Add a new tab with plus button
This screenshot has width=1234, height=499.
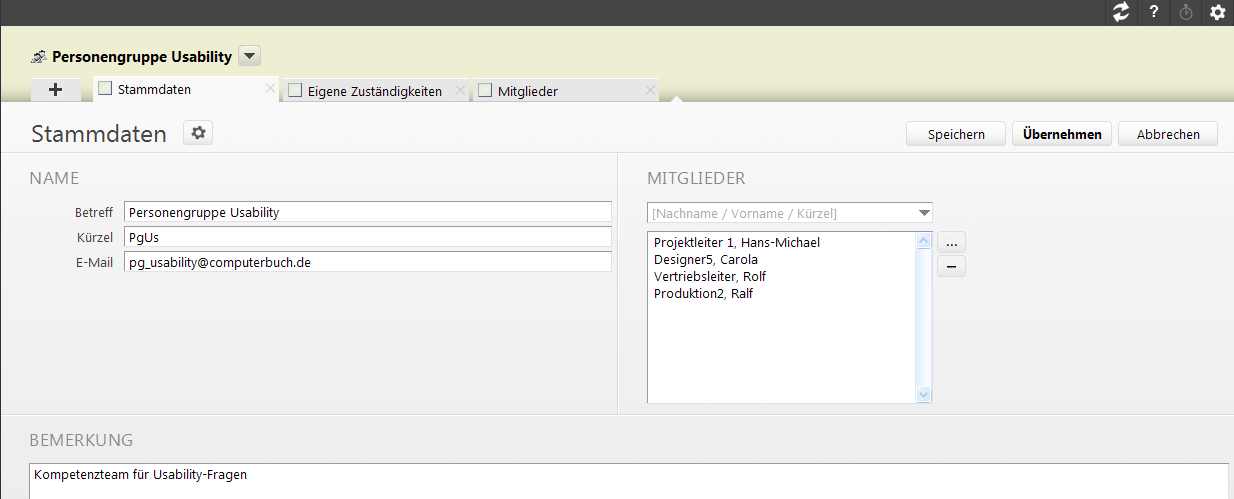pos(56,90)
